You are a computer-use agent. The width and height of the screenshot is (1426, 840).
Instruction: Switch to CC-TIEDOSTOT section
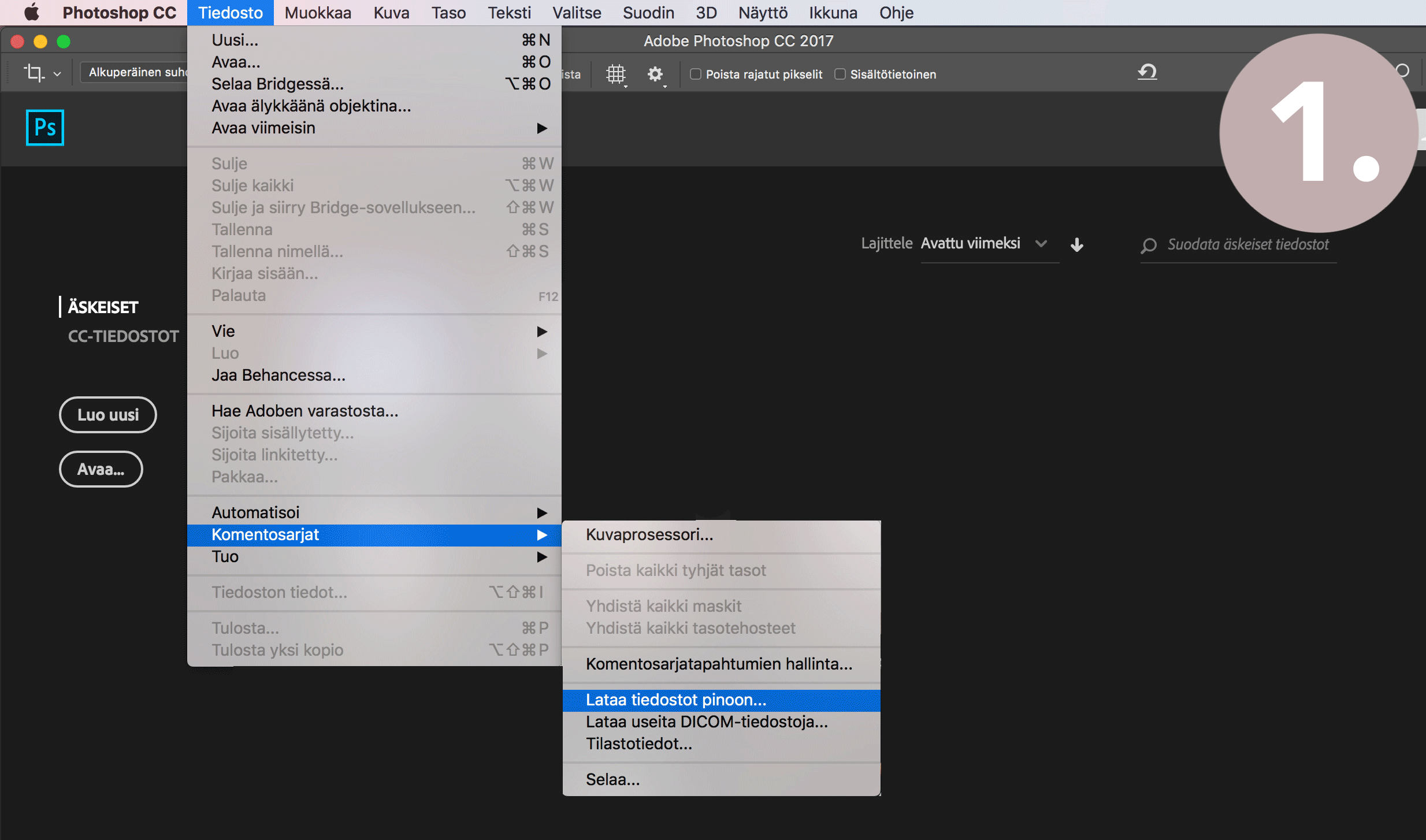[x=123, y=336]
